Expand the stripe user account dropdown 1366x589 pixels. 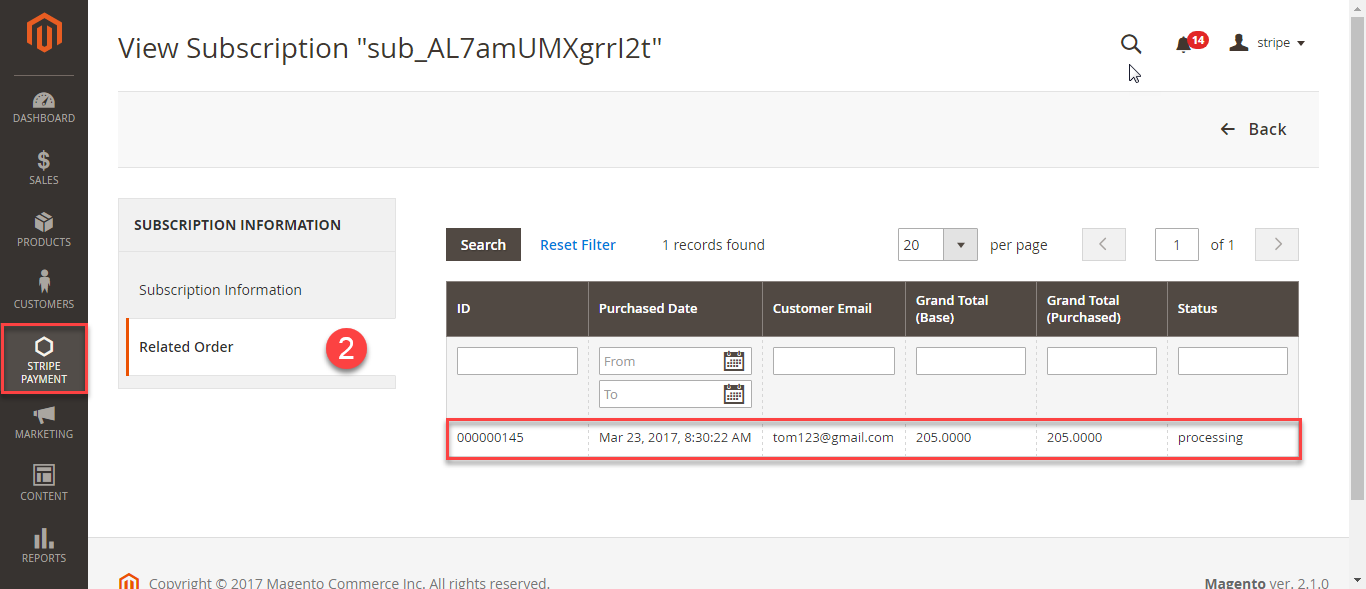pyautogui.click(x=1267, y=43)
